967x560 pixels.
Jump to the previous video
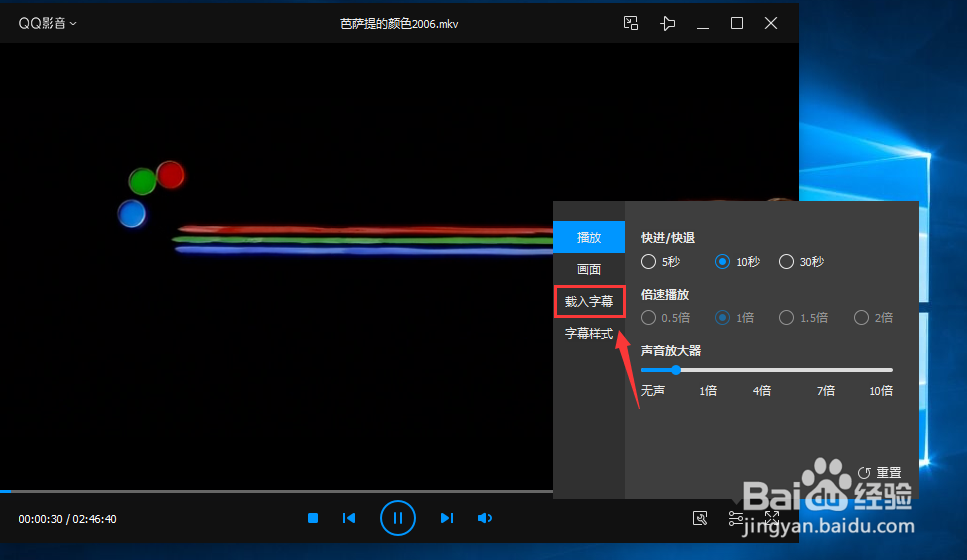tap(349, 518)
